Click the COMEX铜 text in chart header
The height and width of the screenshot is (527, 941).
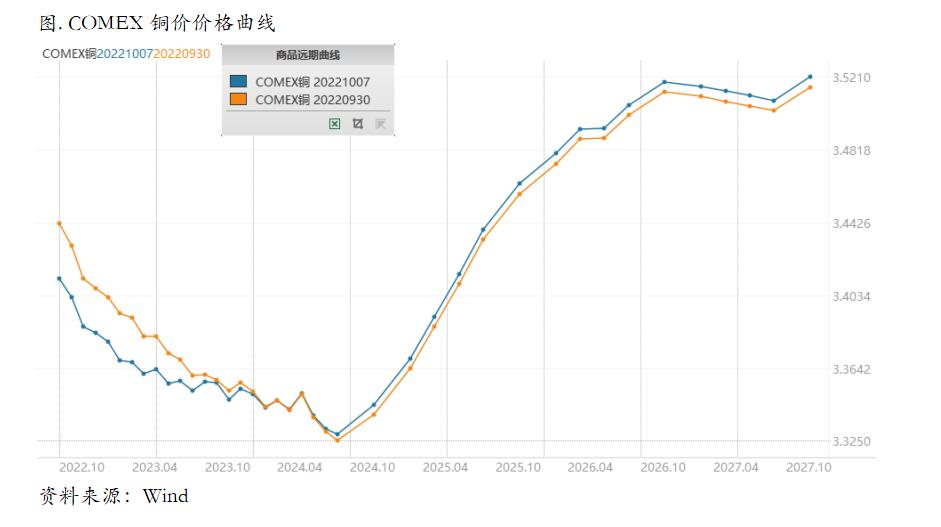69,53
